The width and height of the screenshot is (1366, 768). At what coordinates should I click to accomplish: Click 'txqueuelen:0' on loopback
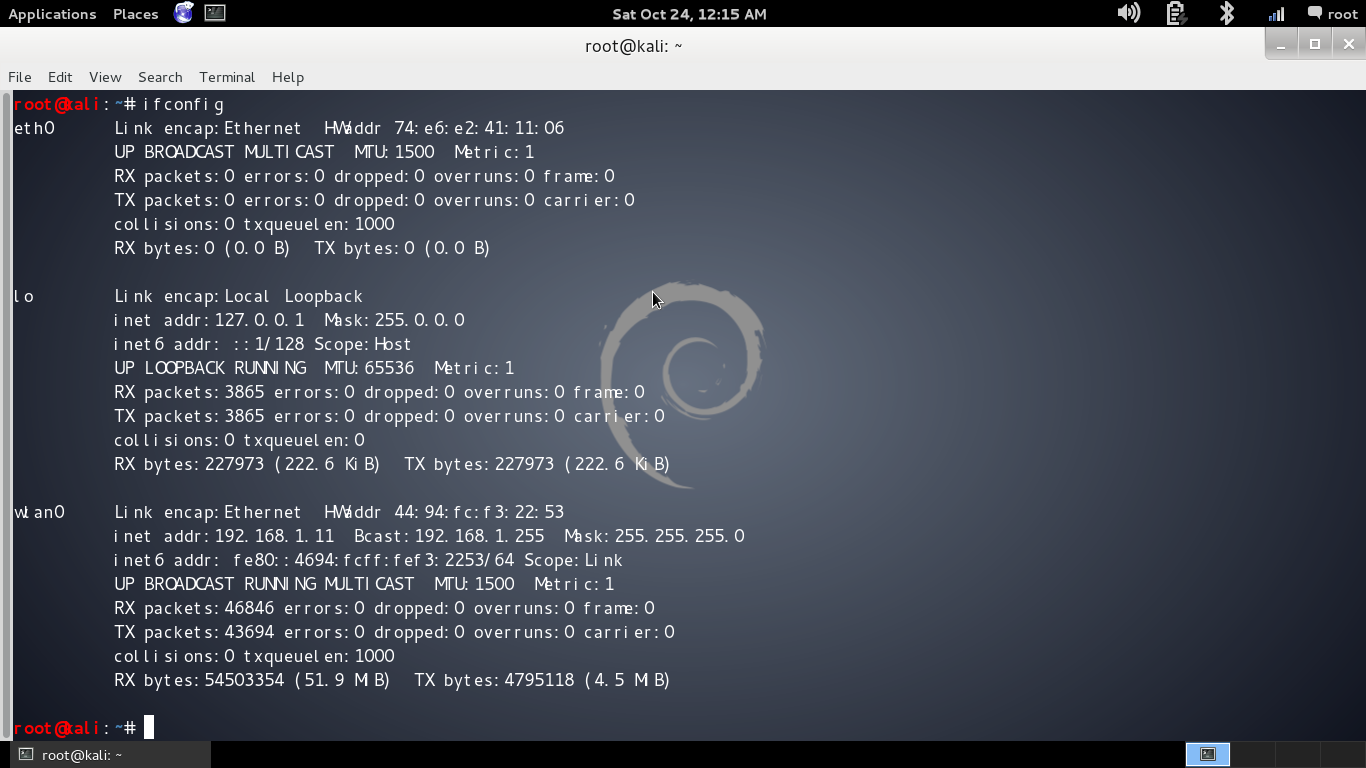(x=304, y=440)
